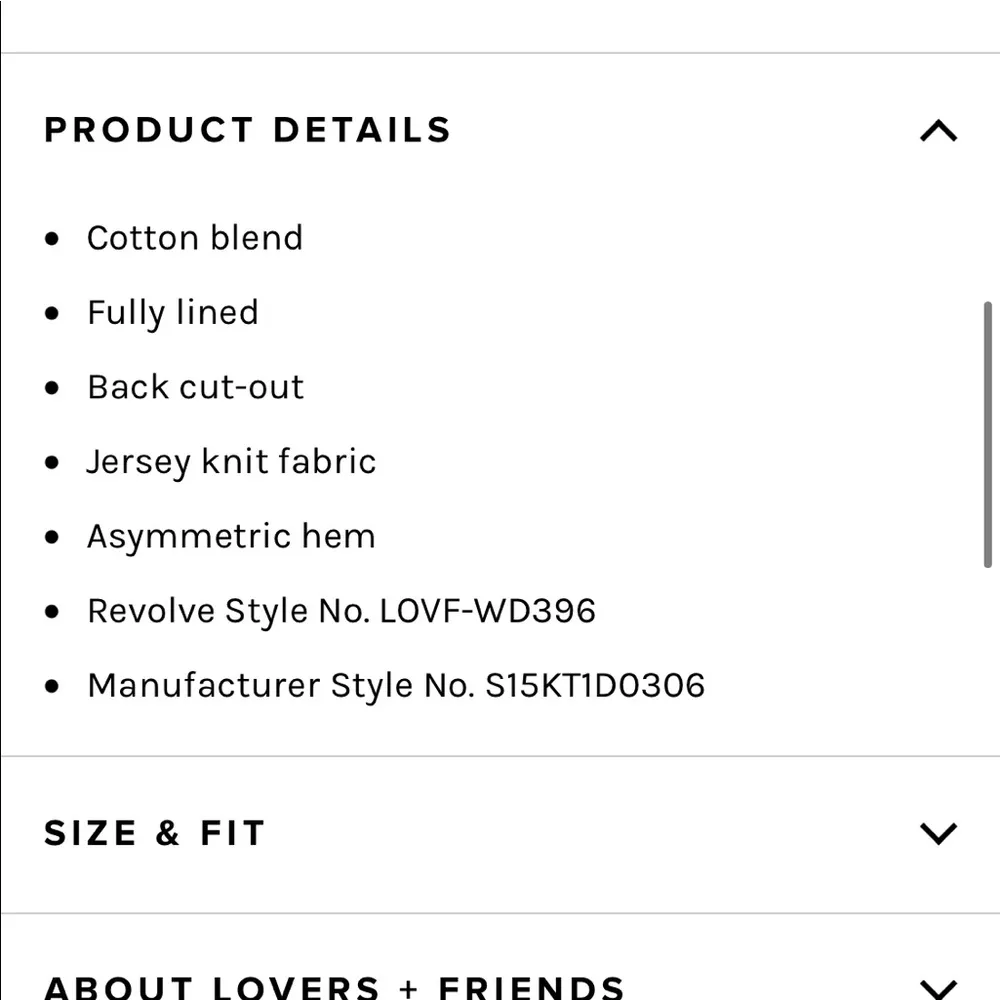The width and height of the screenshot is (1000, 1000).
Task: Click the bullet beside Asymmetric hem
Action: tap(53, 537)
